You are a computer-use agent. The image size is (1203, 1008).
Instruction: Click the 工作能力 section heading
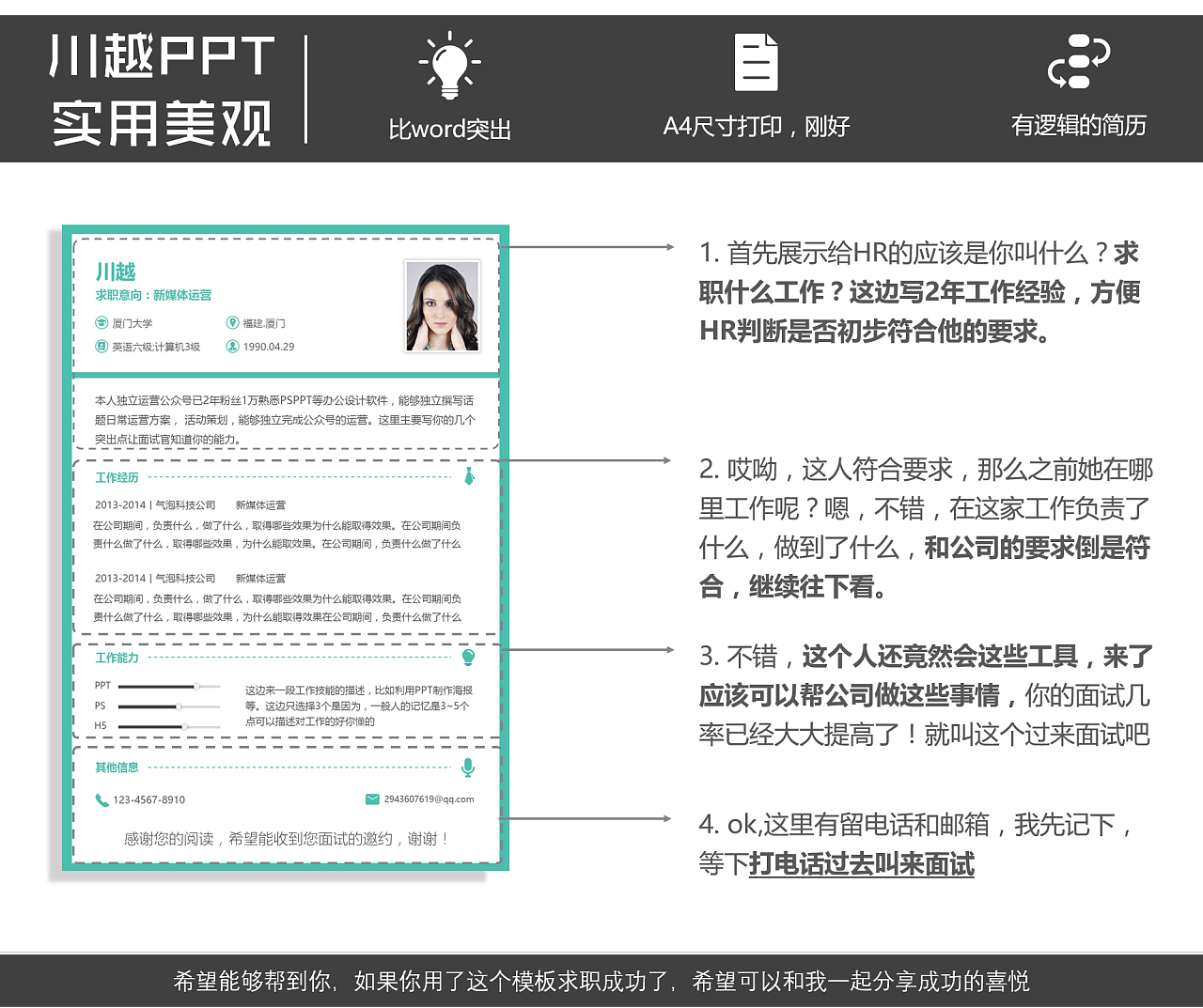117,658
